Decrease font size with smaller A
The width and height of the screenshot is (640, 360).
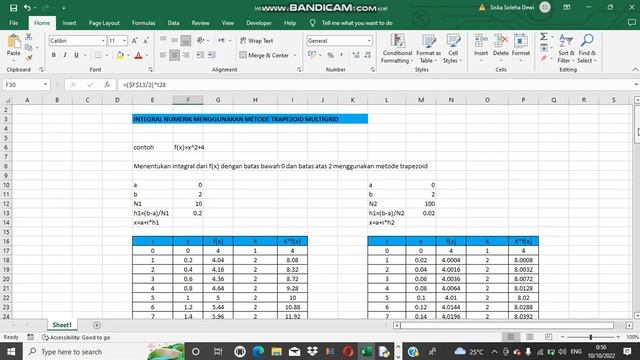(x=146, y=40)
